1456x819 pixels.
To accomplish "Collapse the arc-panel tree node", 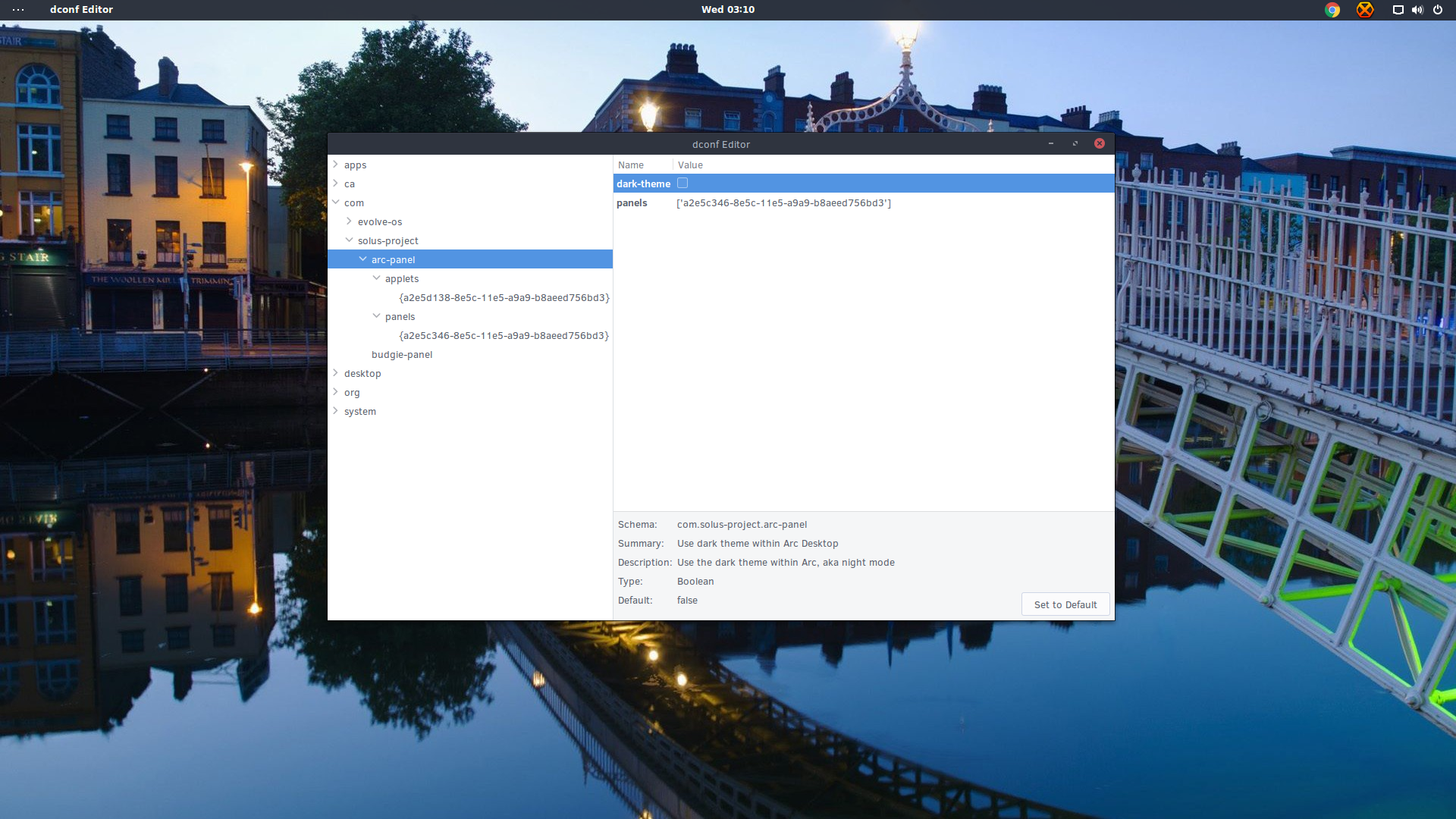I will [362, 259].
